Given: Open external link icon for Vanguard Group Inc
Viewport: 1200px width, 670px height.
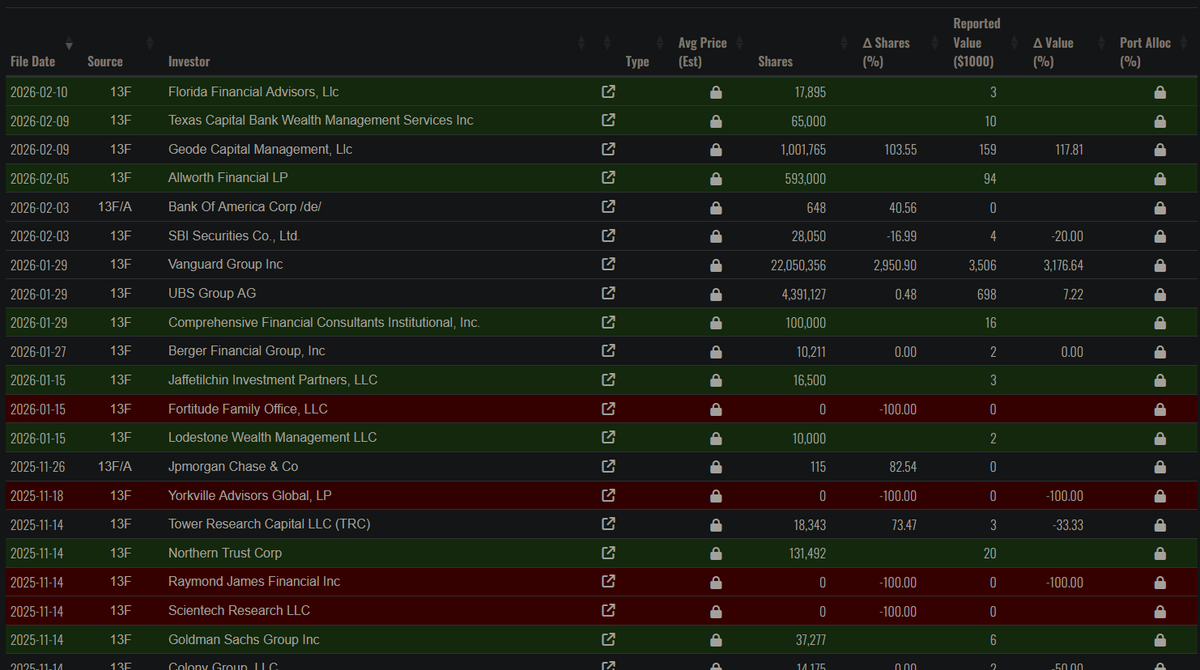Looking at the screenshot, I should click(x=608, y=265).
